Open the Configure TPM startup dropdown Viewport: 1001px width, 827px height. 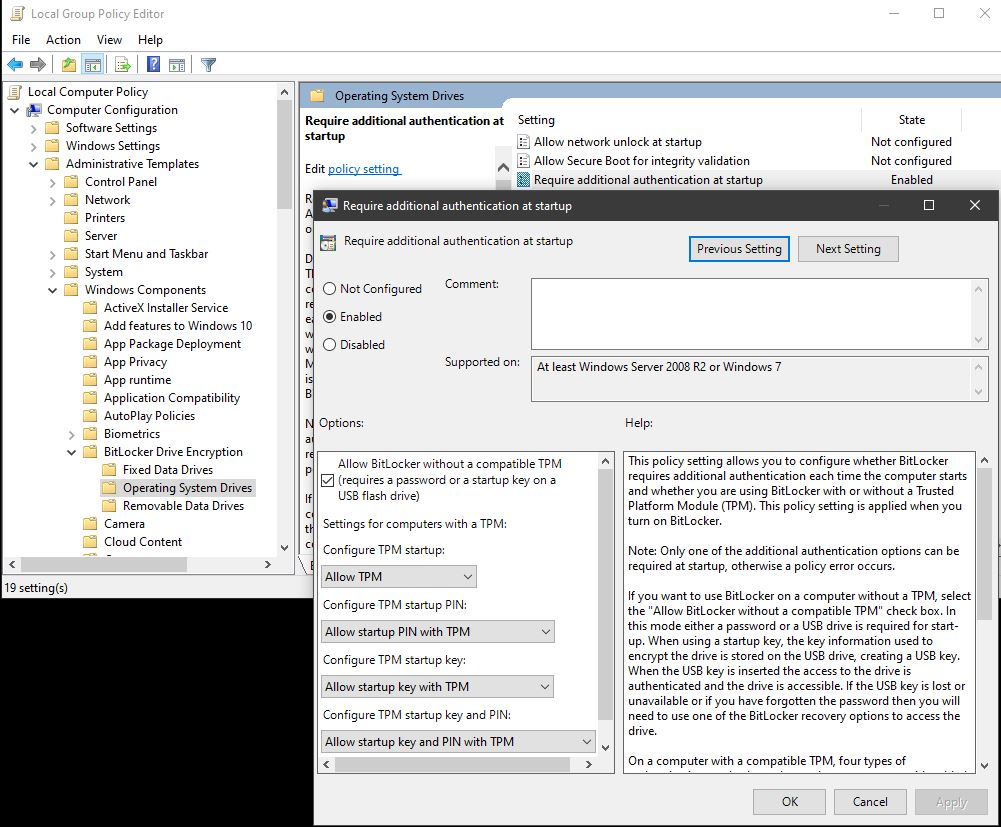(x=398, y=577)
